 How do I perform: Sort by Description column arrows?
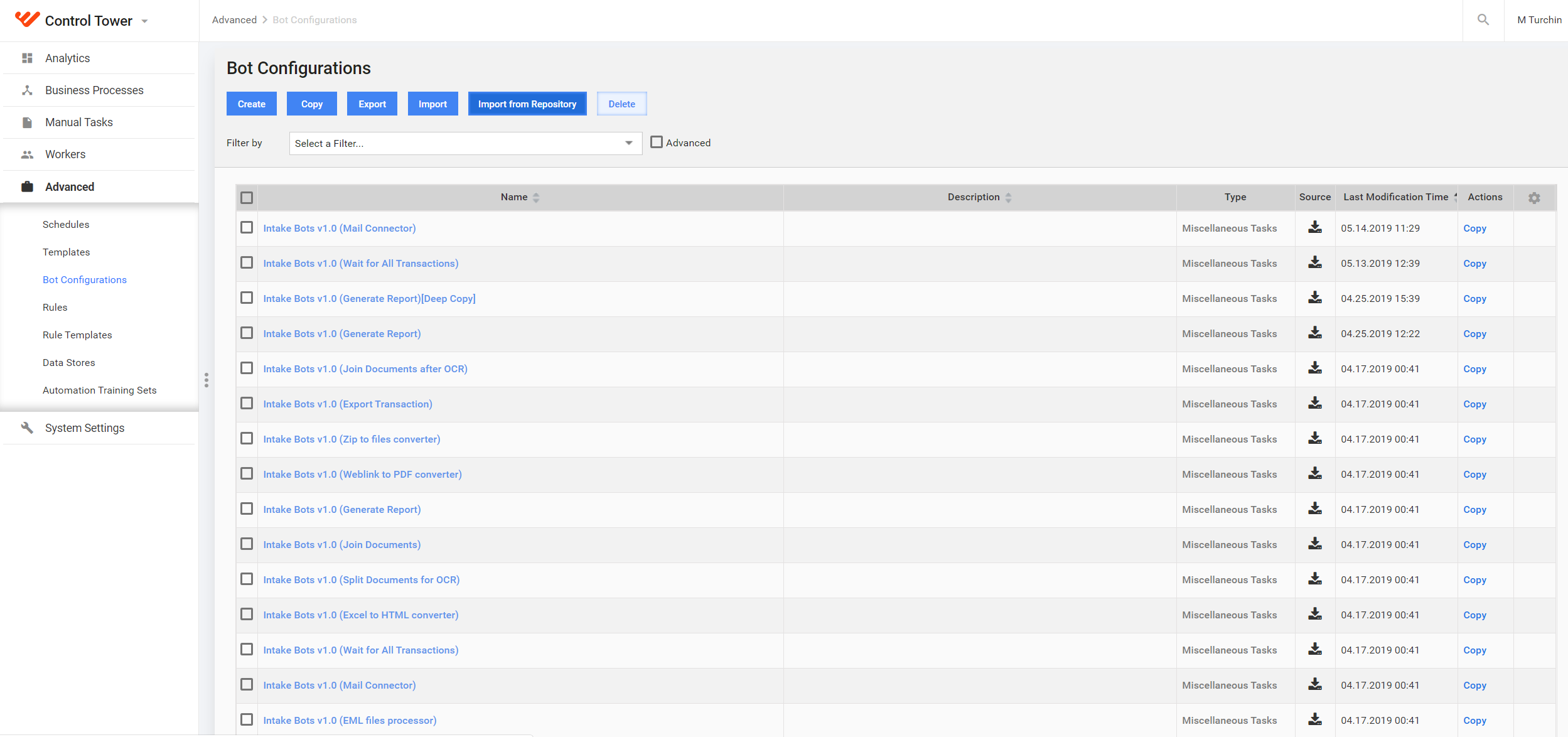(x=1008, y=198)
